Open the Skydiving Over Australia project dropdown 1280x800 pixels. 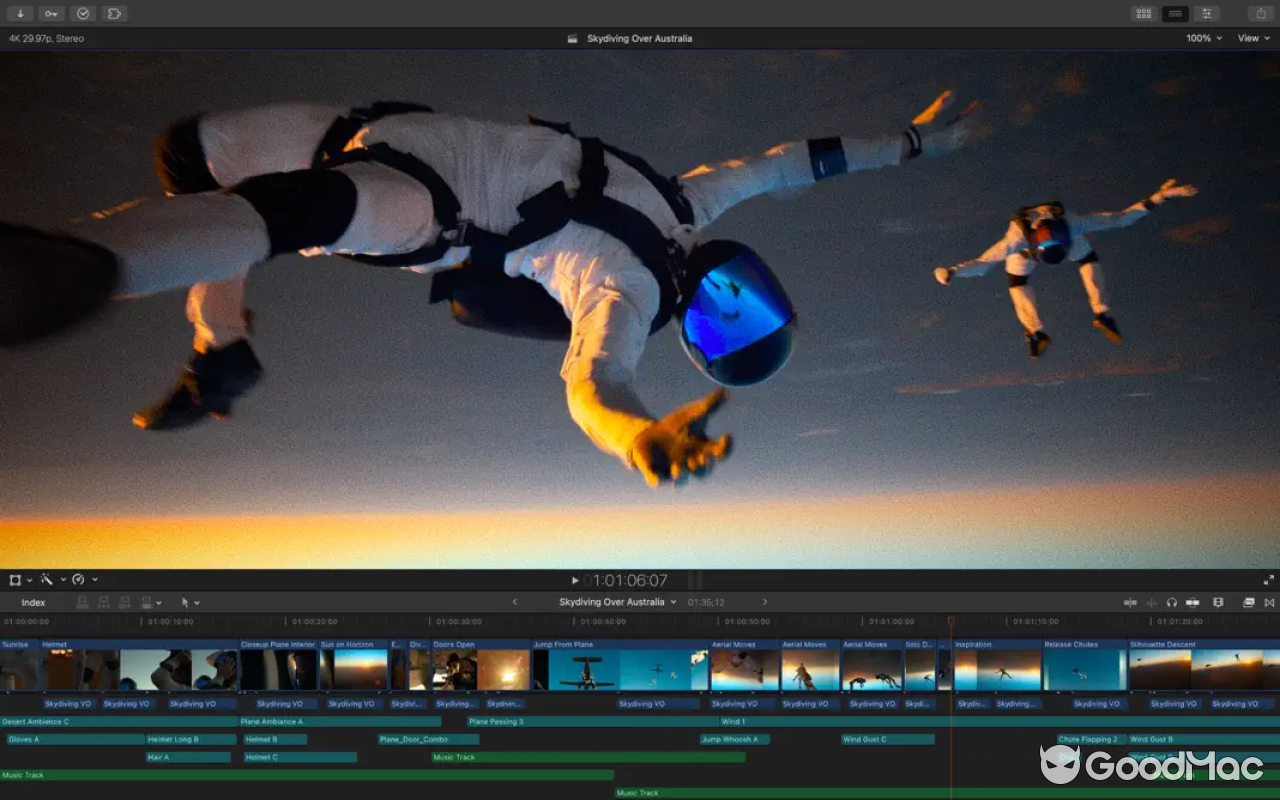618,602
